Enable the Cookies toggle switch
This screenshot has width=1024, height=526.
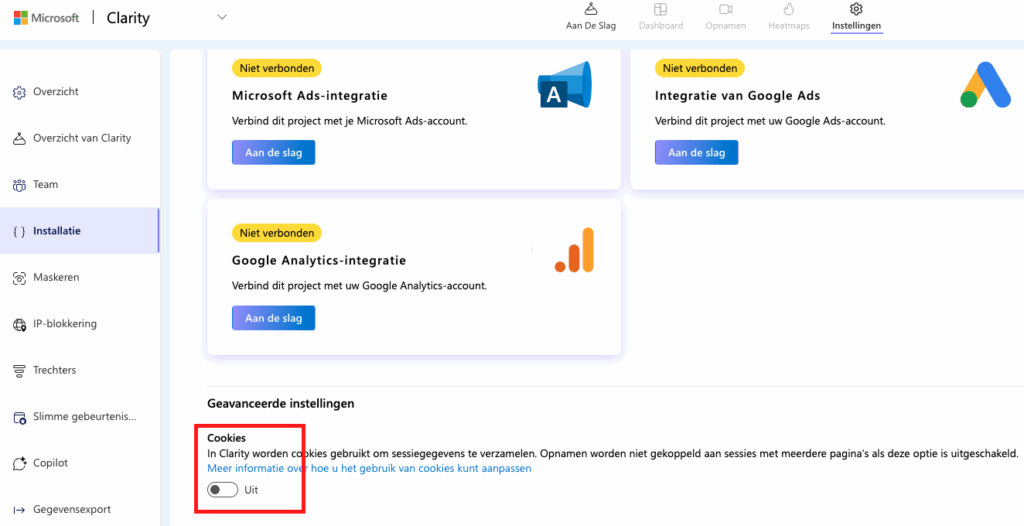[222, 490]
